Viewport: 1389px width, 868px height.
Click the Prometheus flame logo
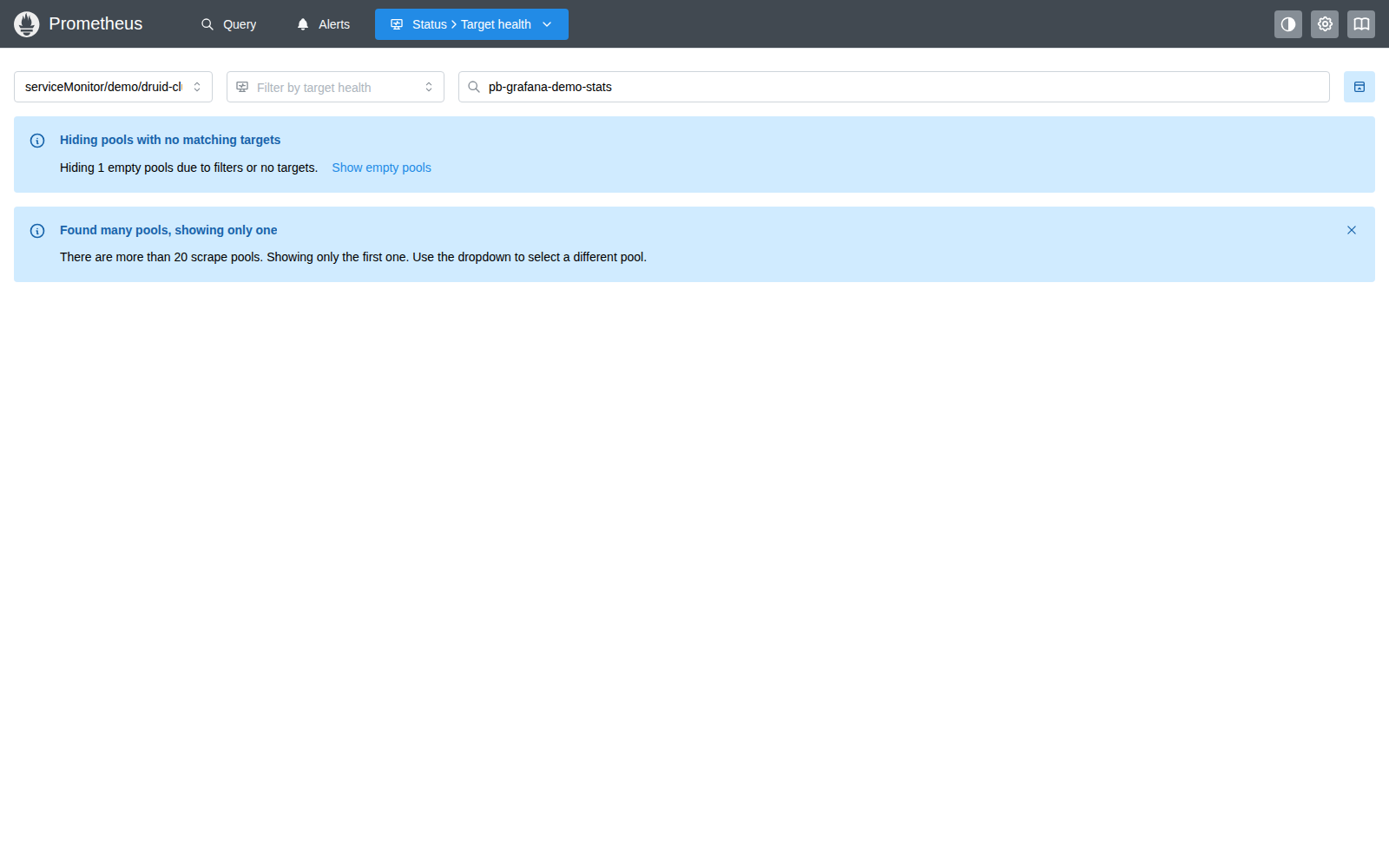click(27, 24)
